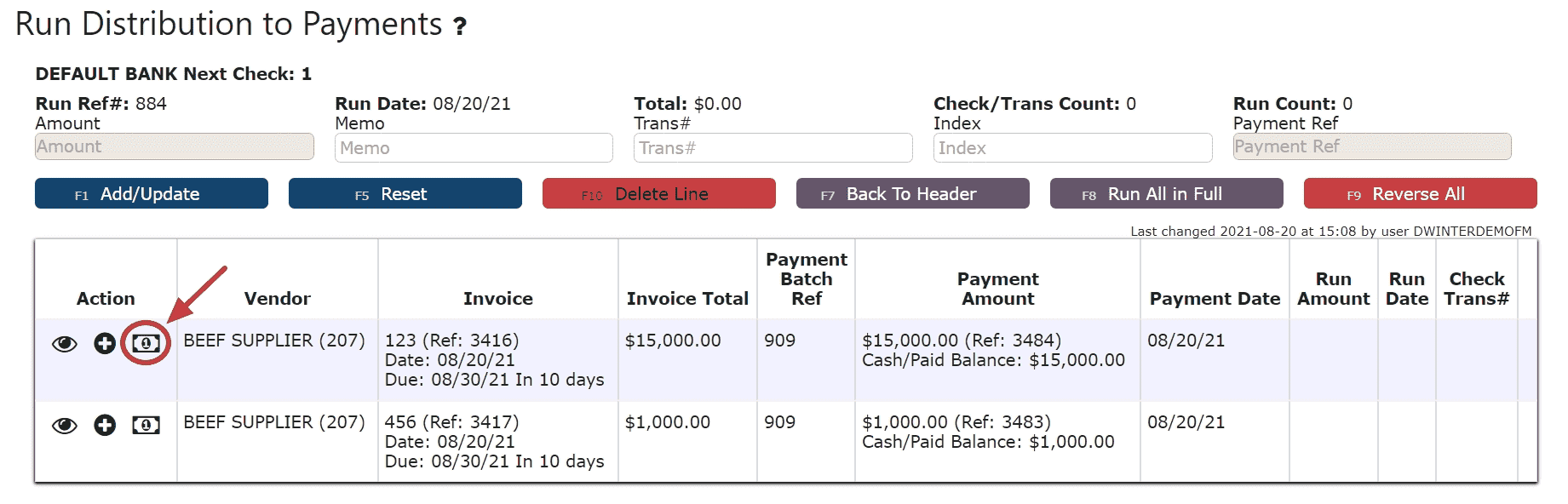
Task: Click the plus icon in invoice 456 row
Action: click(105, 425)
